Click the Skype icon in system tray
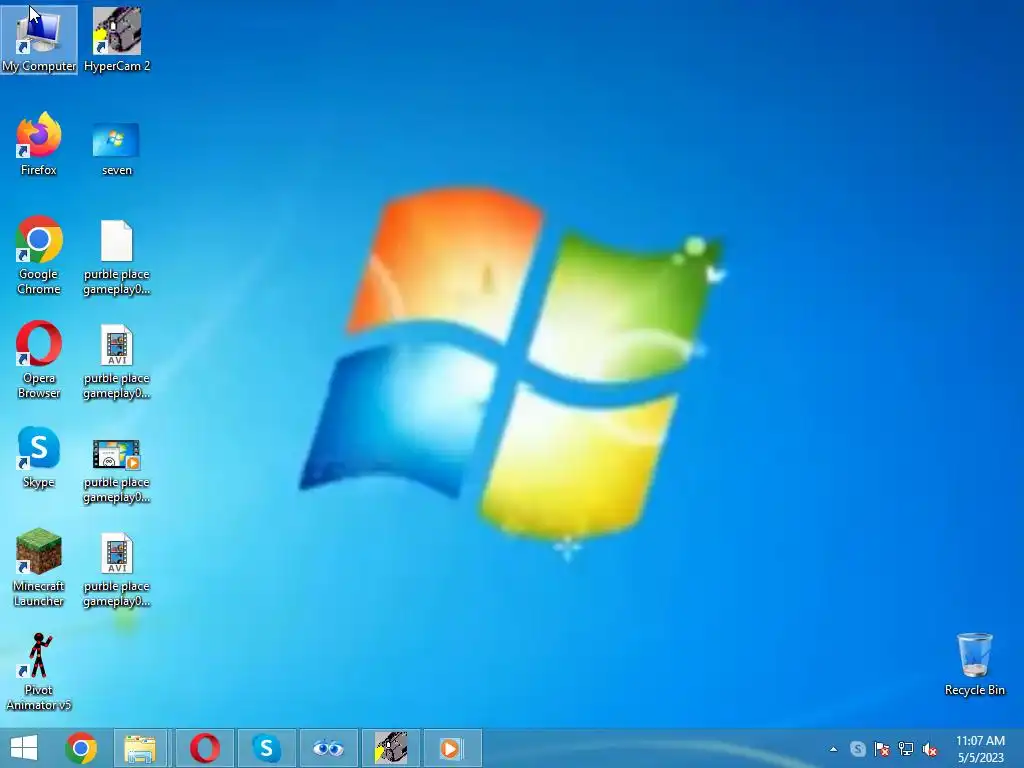 (858, 749)
